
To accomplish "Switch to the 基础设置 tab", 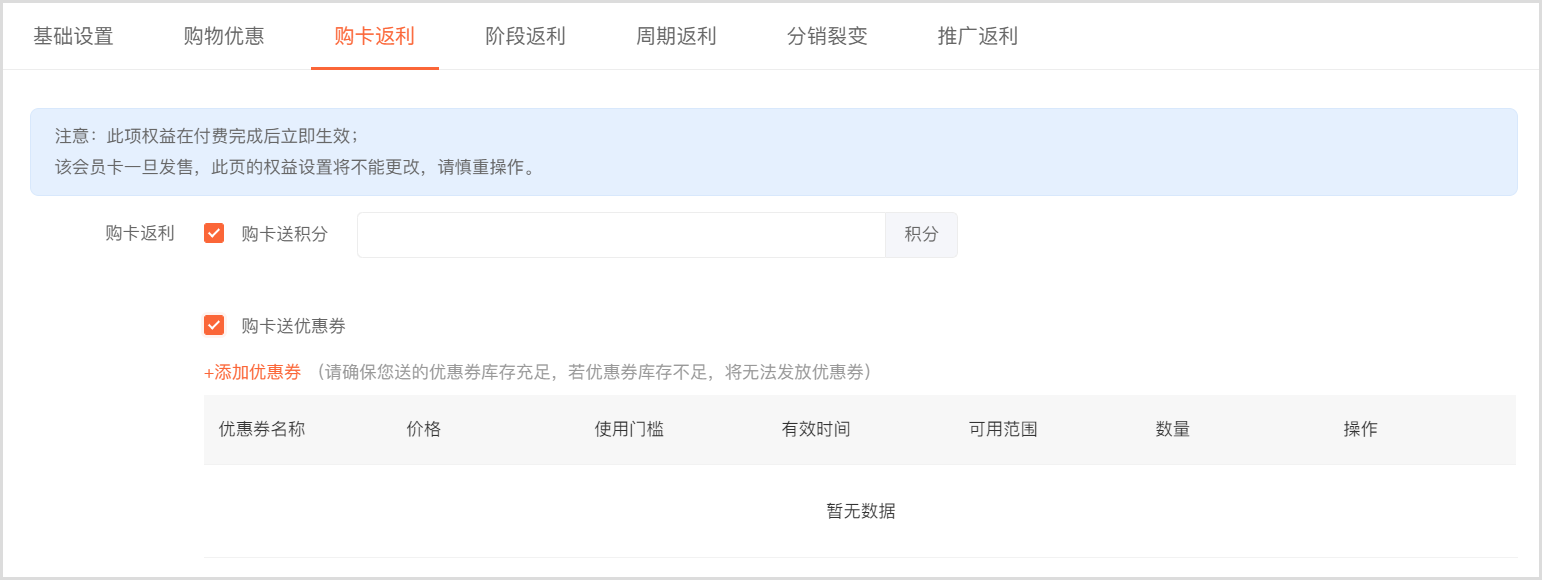I will tap(73, 37).
